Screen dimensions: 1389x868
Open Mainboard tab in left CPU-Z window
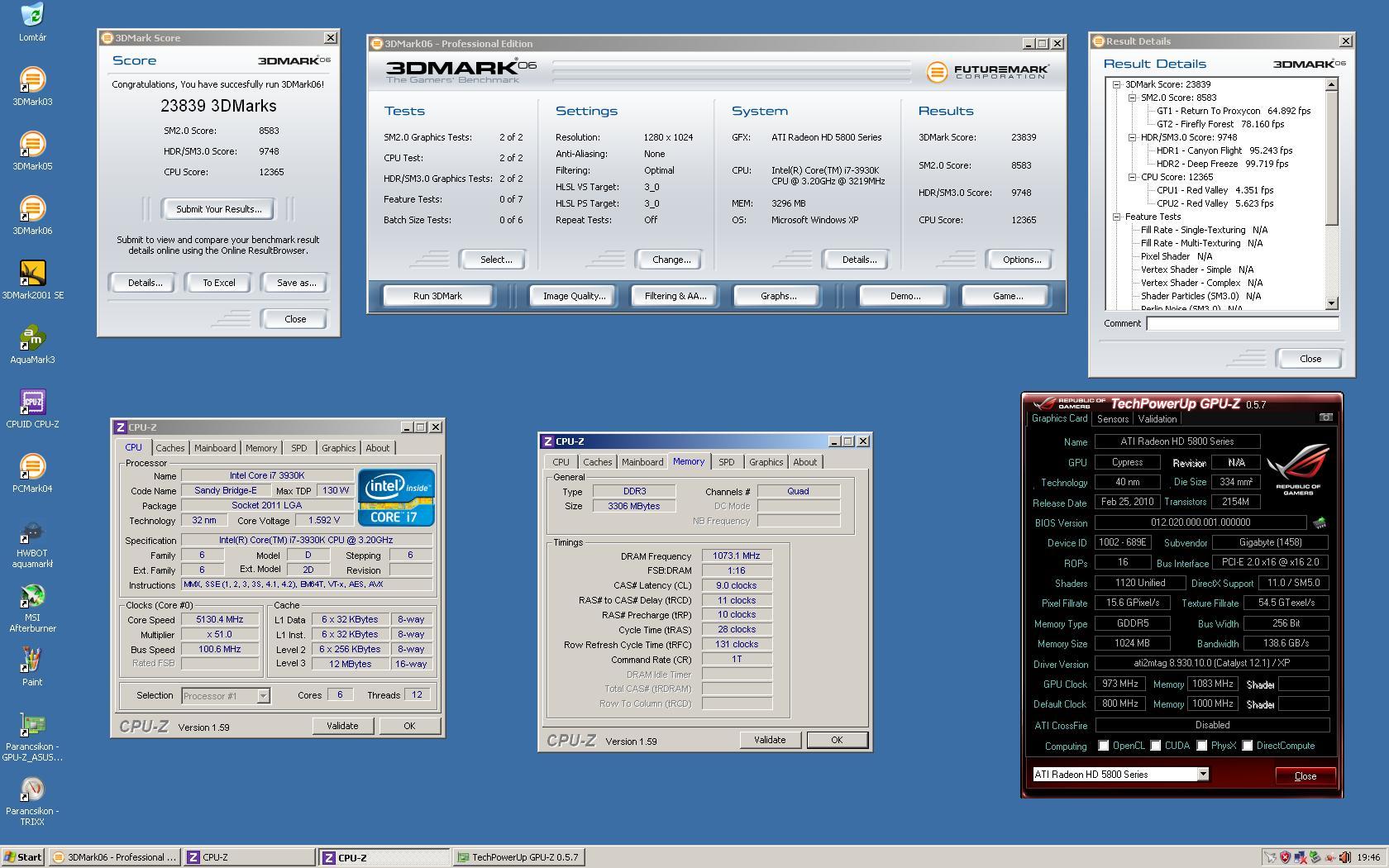pos(215,448)
